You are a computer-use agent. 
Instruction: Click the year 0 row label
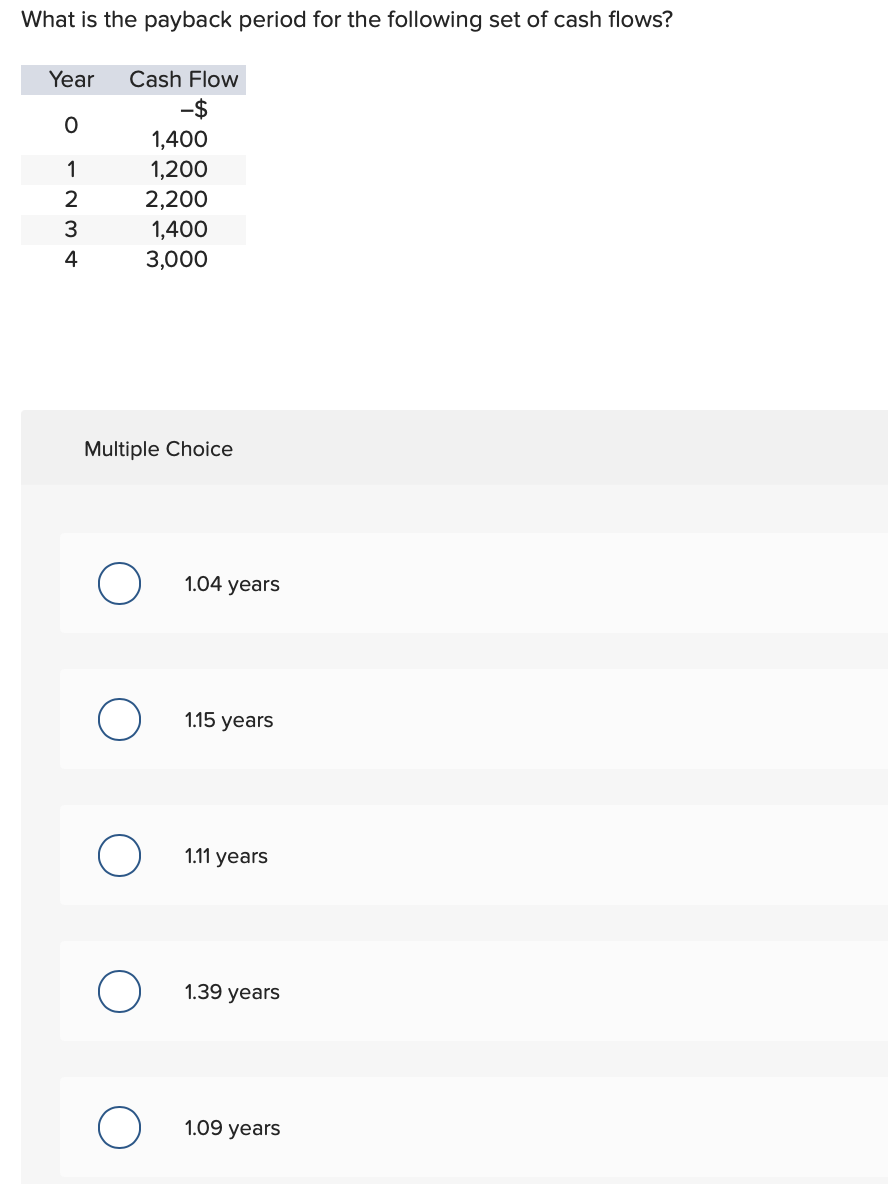(70, 124)
